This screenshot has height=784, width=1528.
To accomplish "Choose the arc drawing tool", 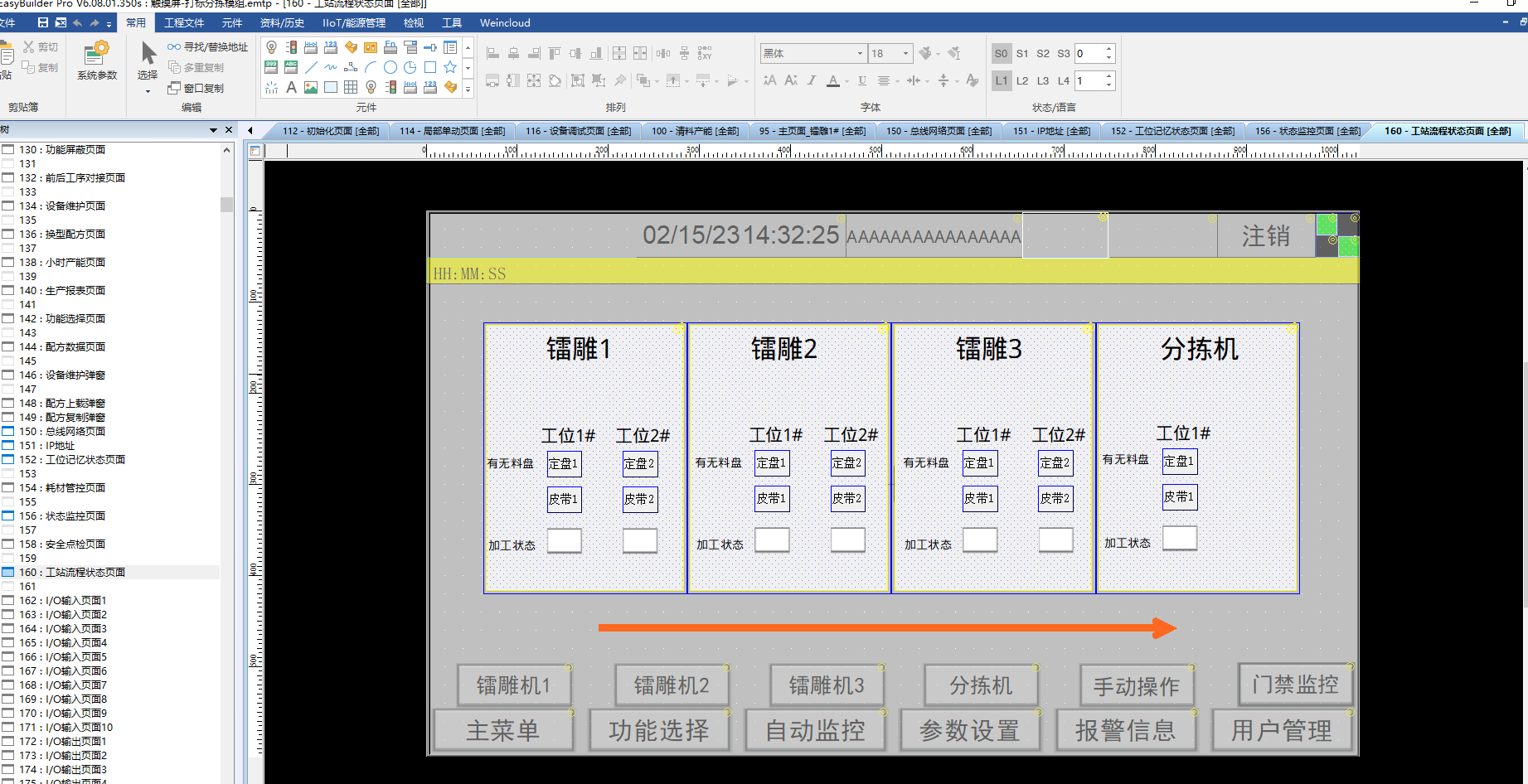I will (x=371, y=67).
